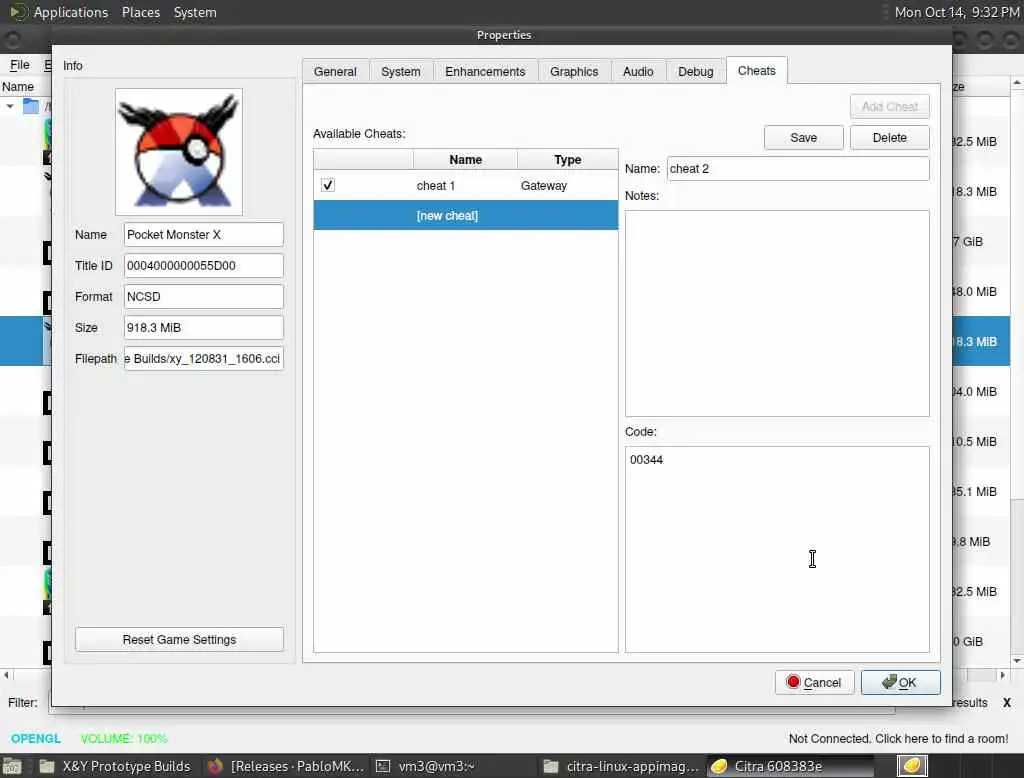This screenshot has height=778, width=1024.
Task: Click the Gateway type cell
Action: tap(543, 186)
